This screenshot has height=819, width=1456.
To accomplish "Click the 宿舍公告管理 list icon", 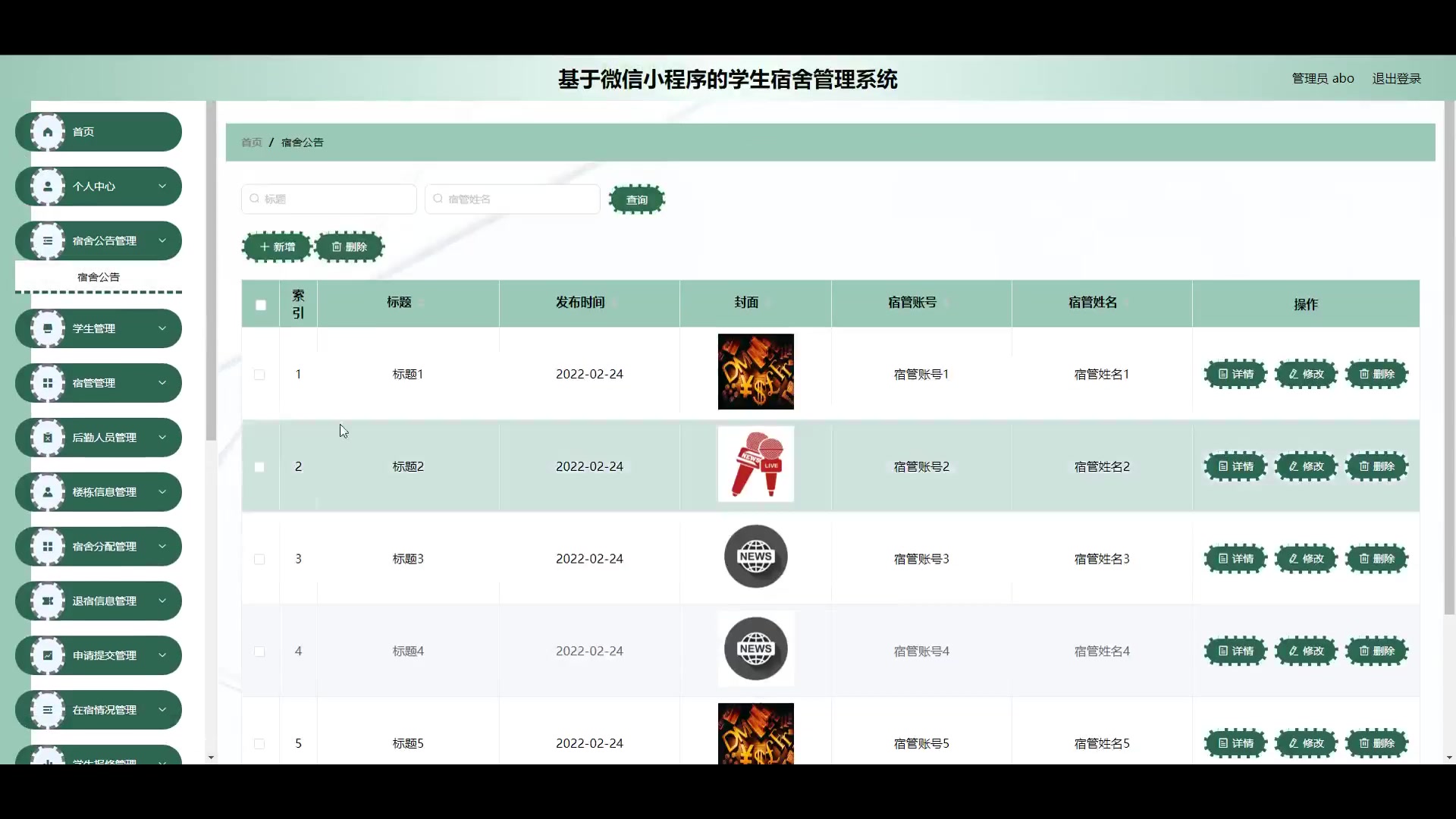I will point(48,241).
